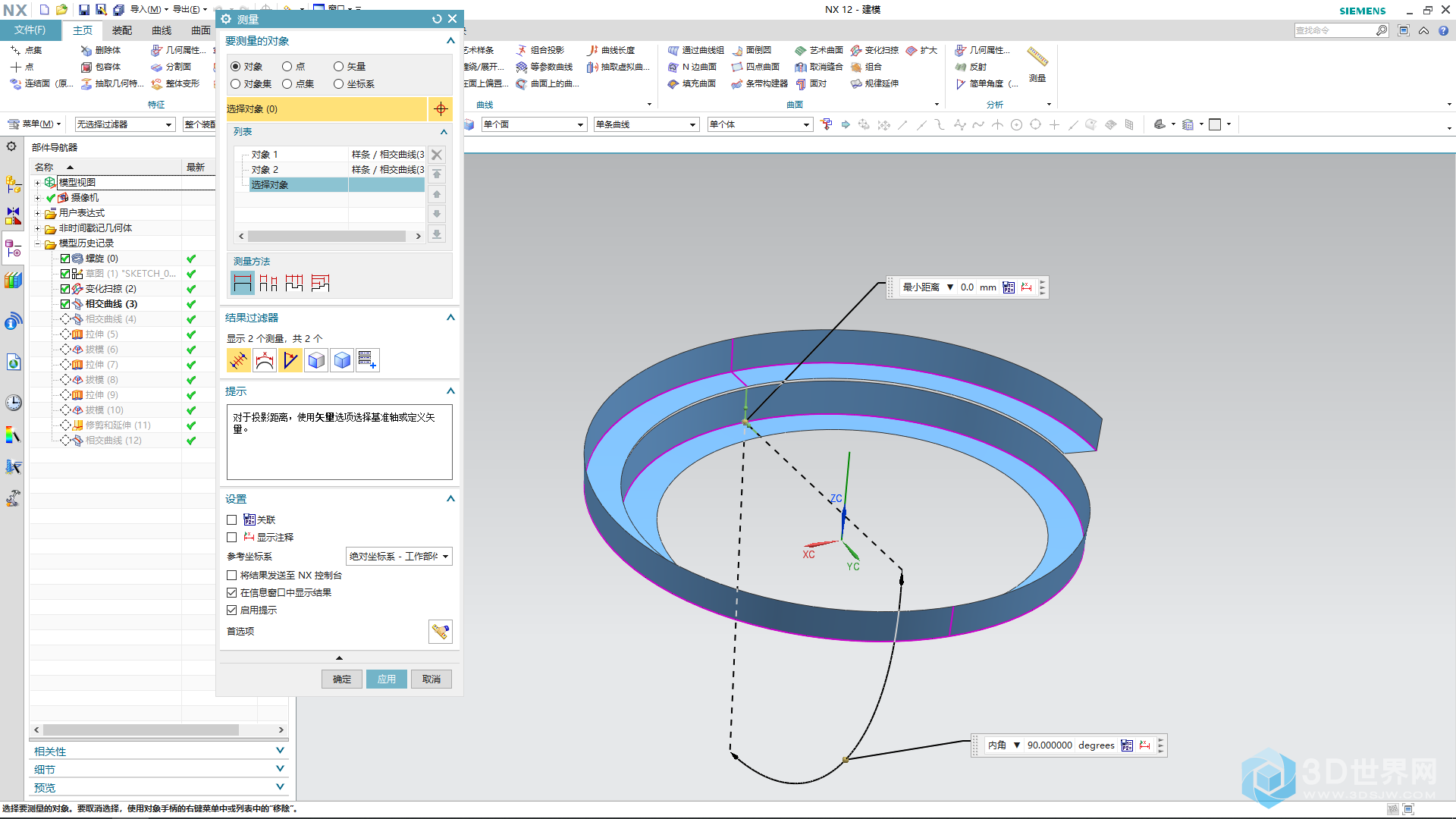This screenshot has width=1456, height=819.
Task: Open the history clock sidebar icon
Action: 13,402
